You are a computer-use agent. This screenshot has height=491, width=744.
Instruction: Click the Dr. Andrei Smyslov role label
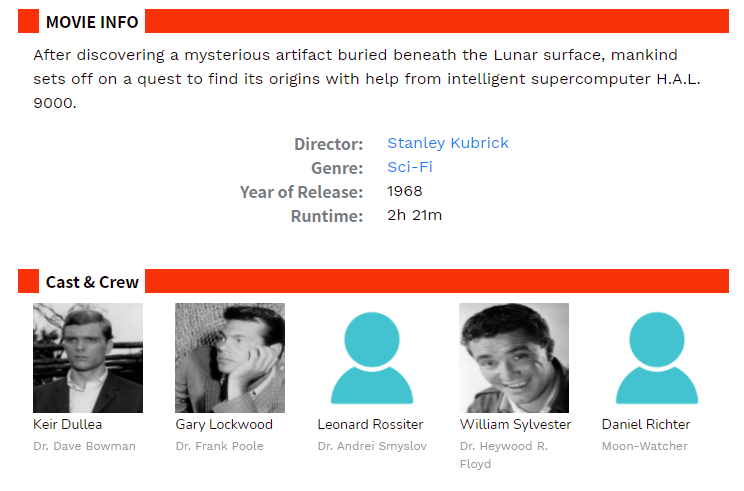[x=372, y=446]
